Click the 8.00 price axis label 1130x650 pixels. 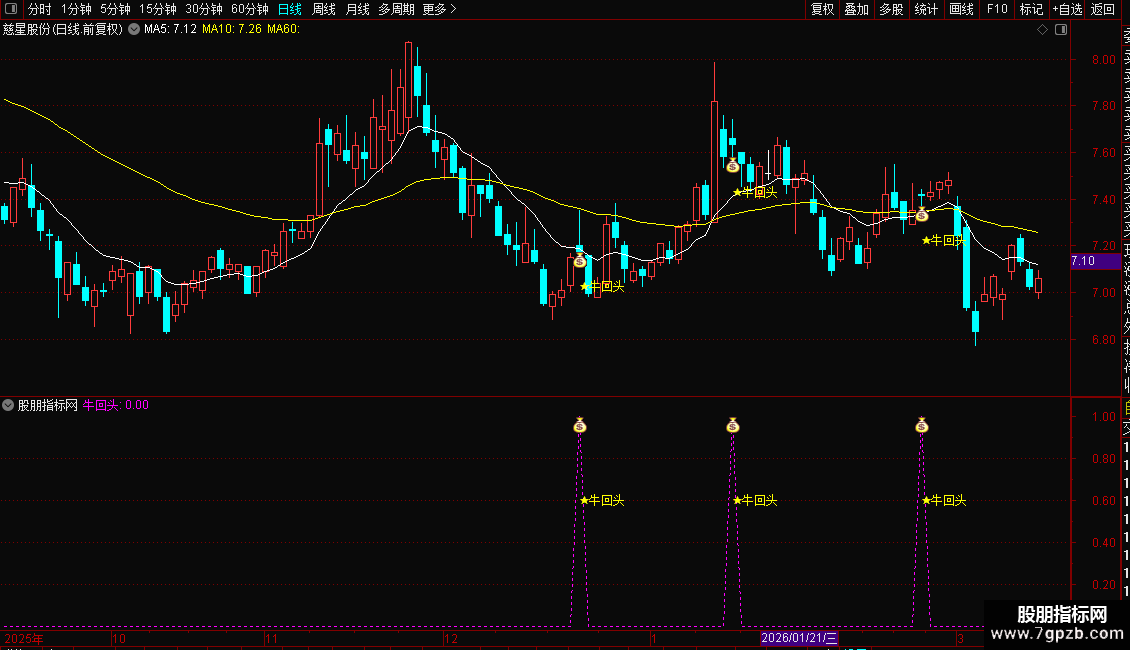[x=1103, y=60]
